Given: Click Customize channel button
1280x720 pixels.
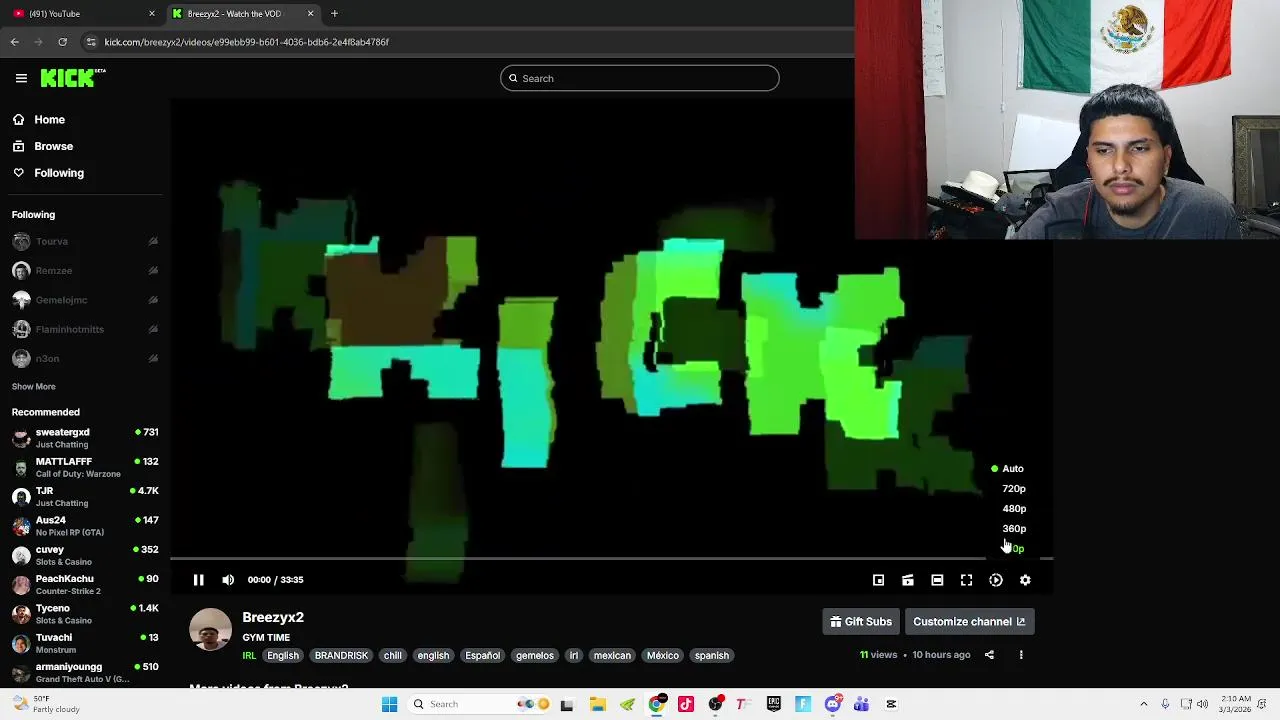Looking at the screenshot, I should click(x=969, y=622).
